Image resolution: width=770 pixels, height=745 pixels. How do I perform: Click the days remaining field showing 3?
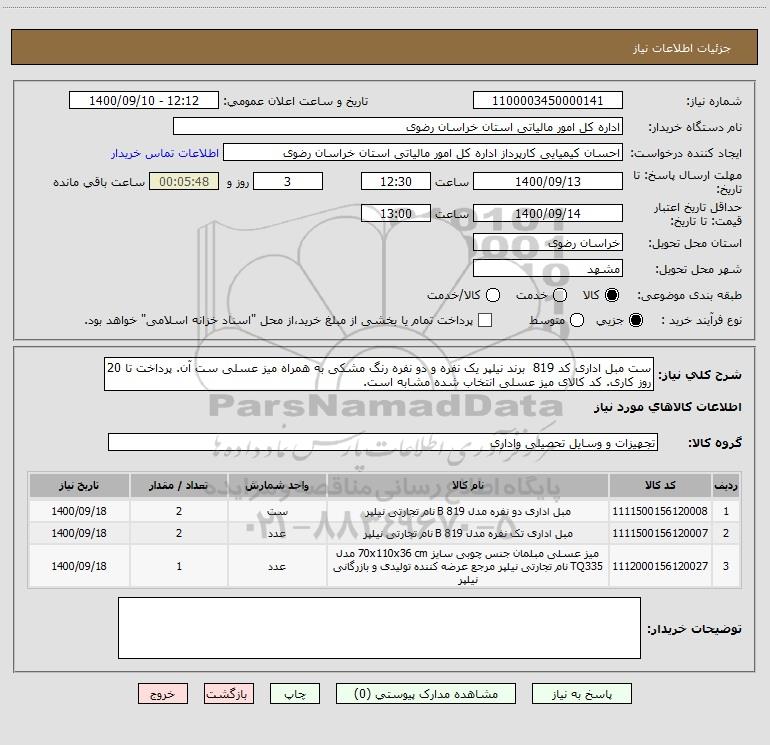288,181
